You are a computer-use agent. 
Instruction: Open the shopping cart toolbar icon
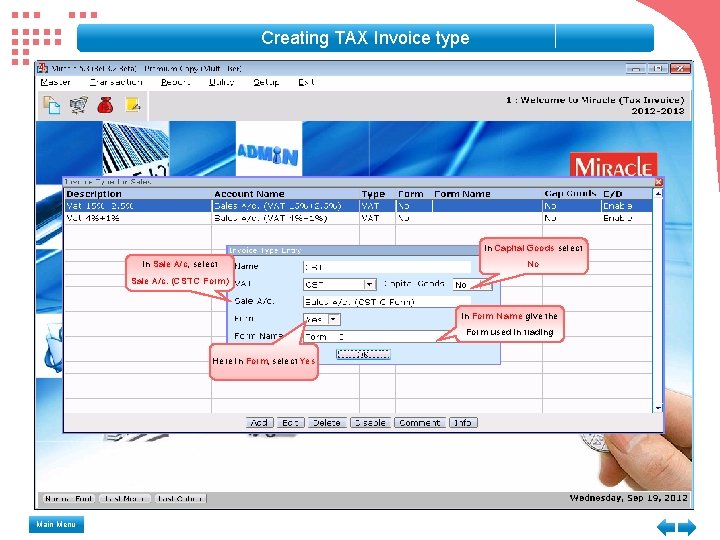tap(79, 105)
